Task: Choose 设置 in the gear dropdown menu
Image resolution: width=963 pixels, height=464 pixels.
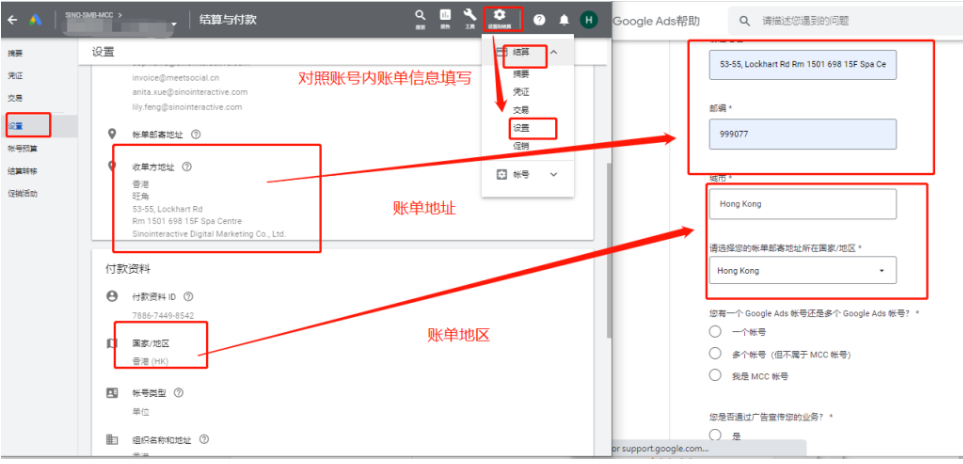Action: [x=521, y=128]
